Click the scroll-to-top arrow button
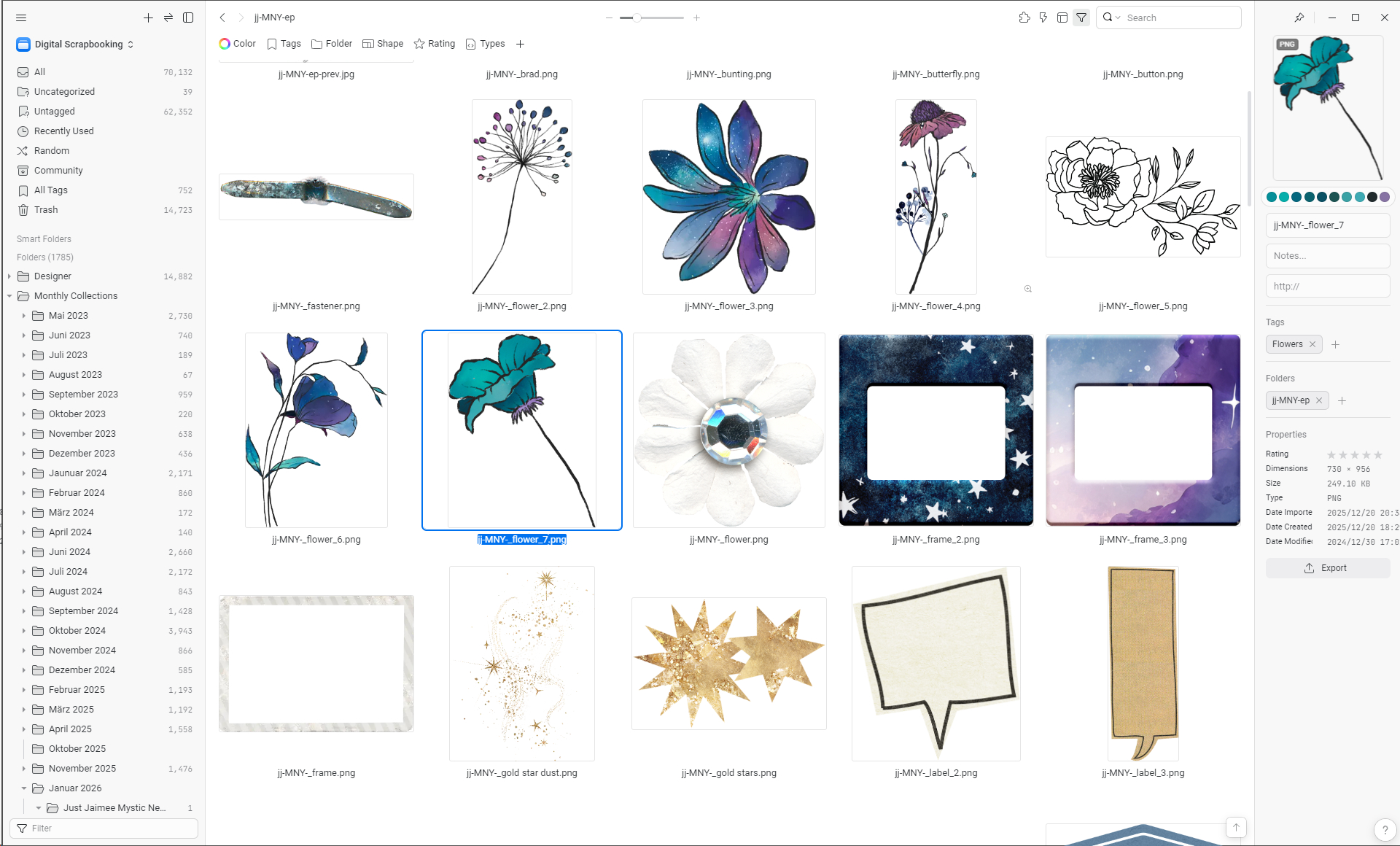Image resolution: width=1400 pixels, height=846 pixels. point(1236,827)
